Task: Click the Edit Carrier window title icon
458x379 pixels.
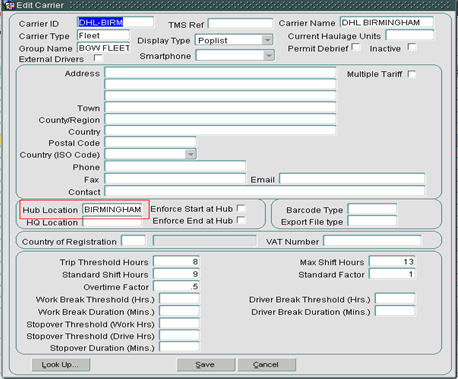Action: click(x=10, y=5)
